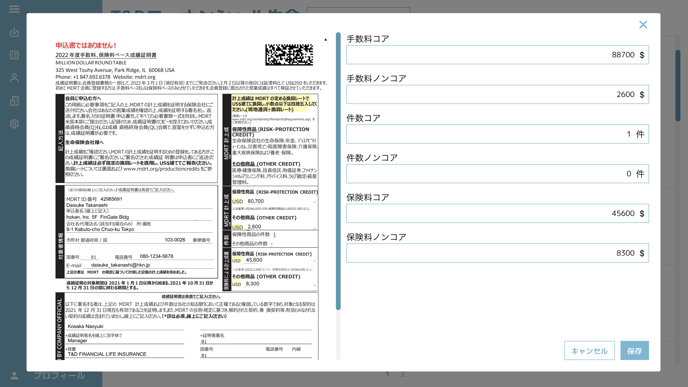Open the settings gear icon
This screenshot has height=387, width=688.
[x=14, y=124]
